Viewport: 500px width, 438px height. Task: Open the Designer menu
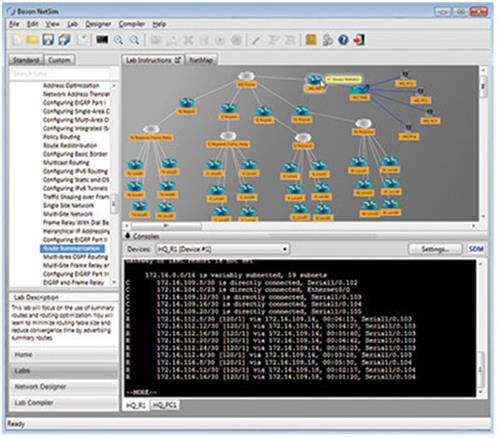tap(98, 24)
